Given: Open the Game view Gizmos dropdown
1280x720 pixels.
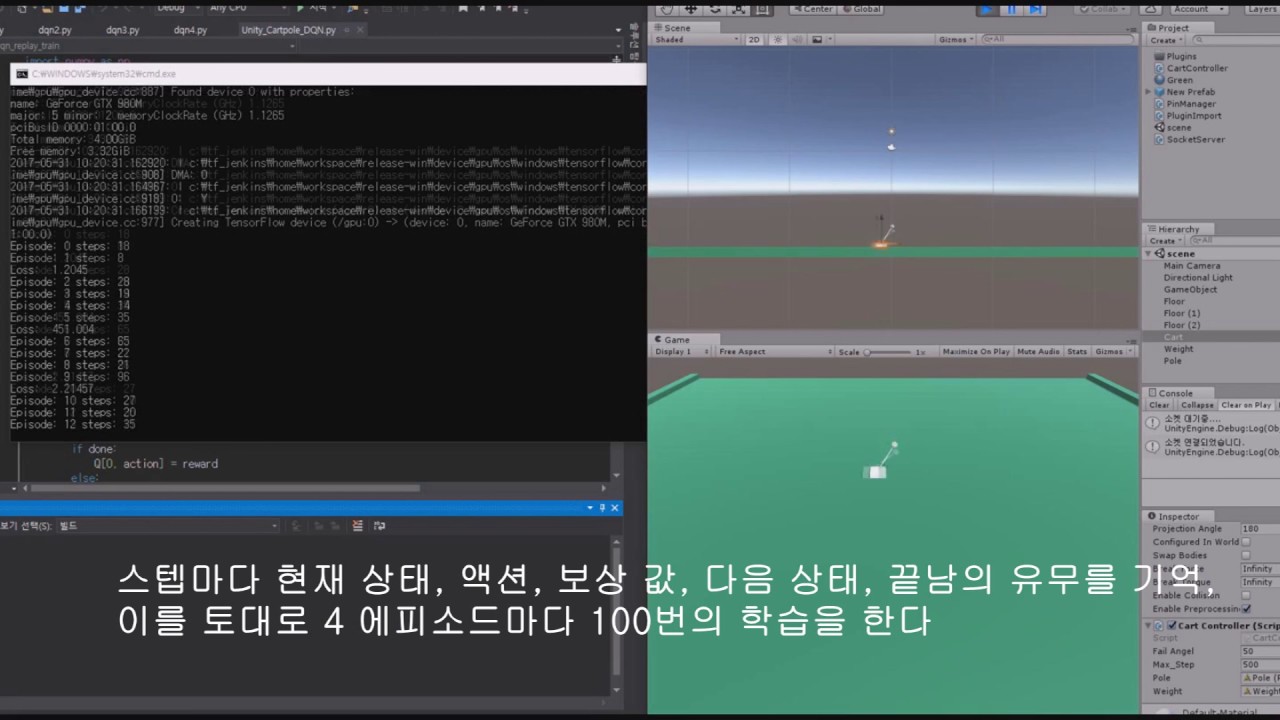Looking at the screenshot, I should (1112, 352).
